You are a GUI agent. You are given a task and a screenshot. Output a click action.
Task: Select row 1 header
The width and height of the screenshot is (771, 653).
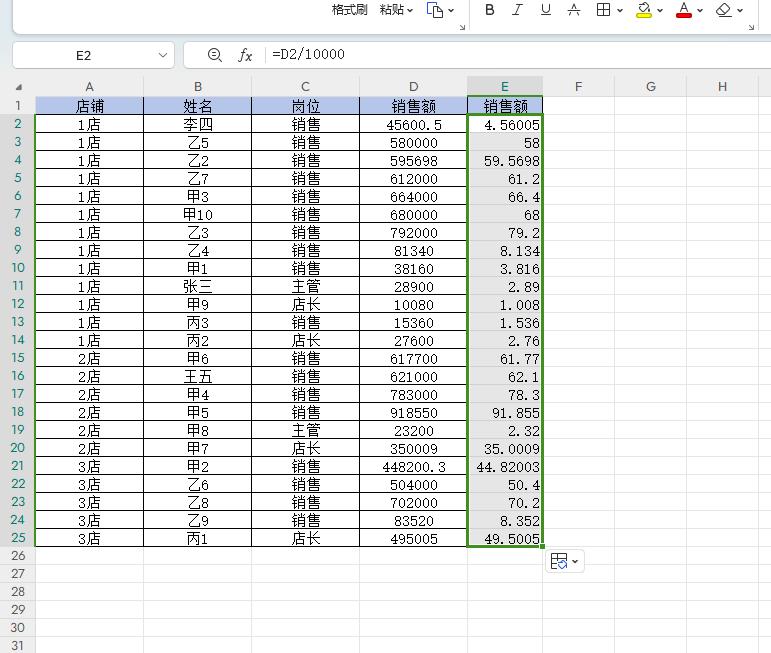click(18, 106)
